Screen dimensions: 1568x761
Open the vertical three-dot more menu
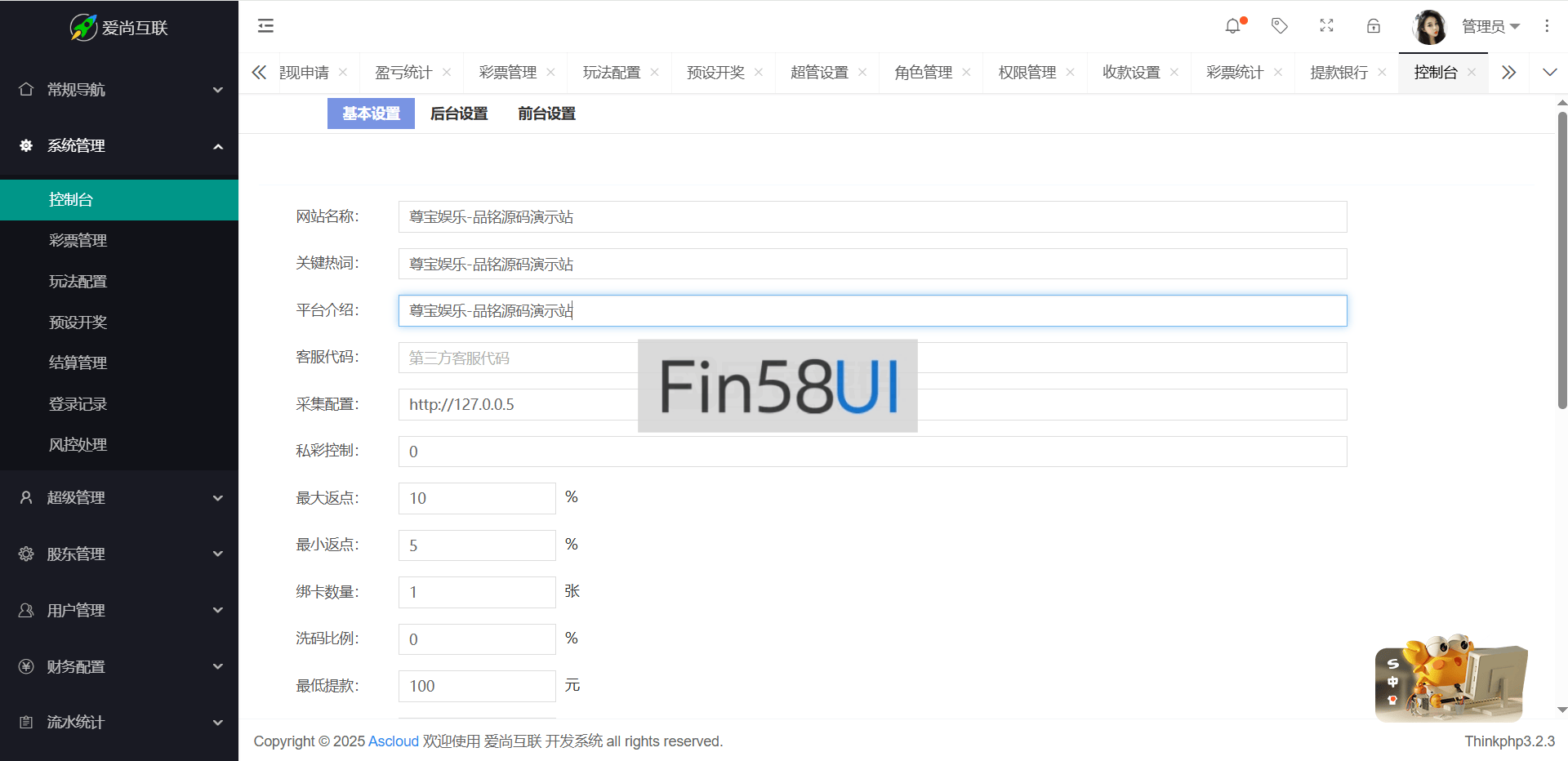click(1547, 26)
